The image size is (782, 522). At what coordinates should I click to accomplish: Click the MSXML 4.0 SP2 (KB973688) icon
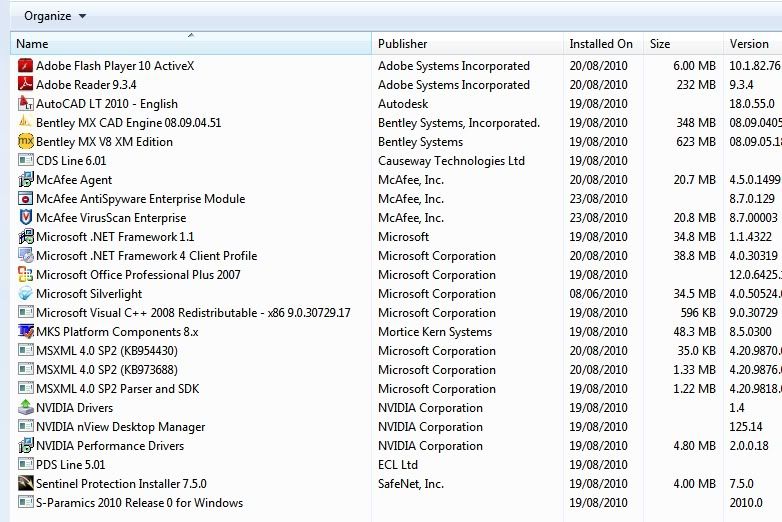click(25, 369)
